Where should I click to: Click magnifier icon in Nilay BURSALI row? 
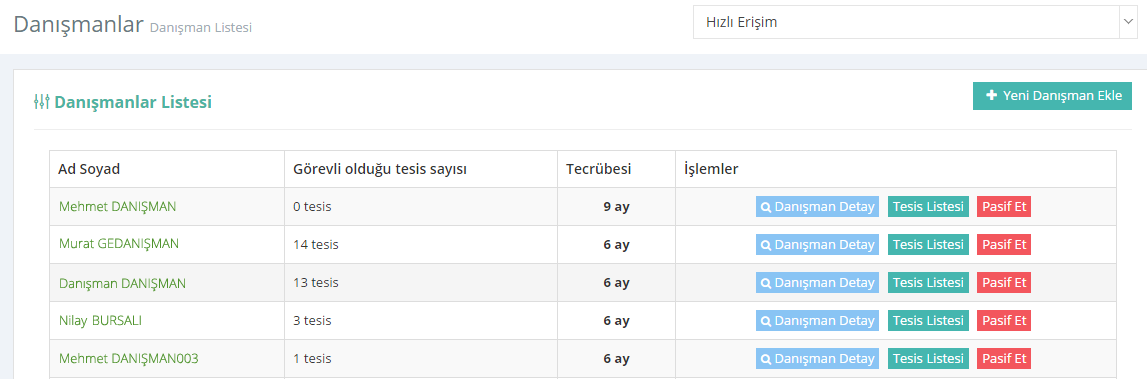point(766,321)
